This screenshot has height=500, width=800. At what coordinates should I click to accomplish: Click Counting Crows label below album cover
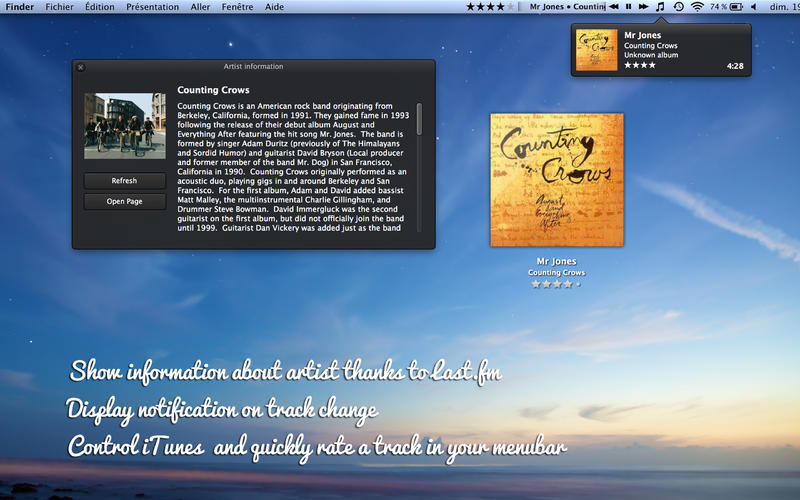click(x=557, y=272)
